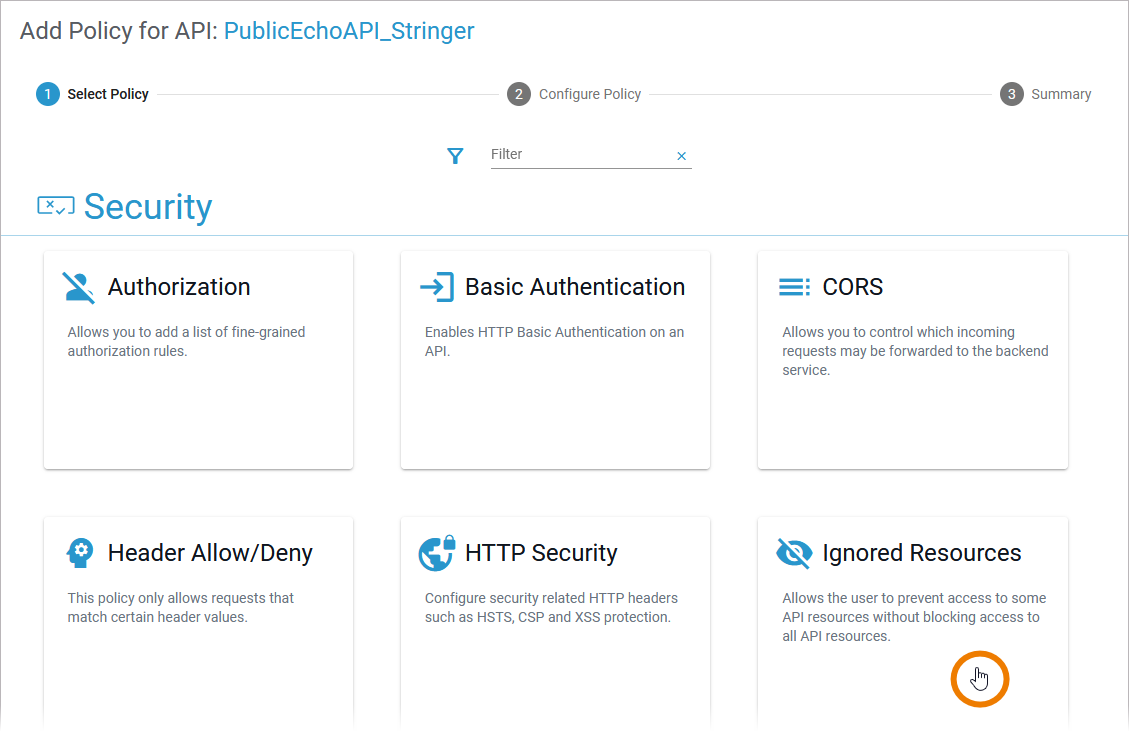Click the Authorization policy icon

tap(79, 287)
